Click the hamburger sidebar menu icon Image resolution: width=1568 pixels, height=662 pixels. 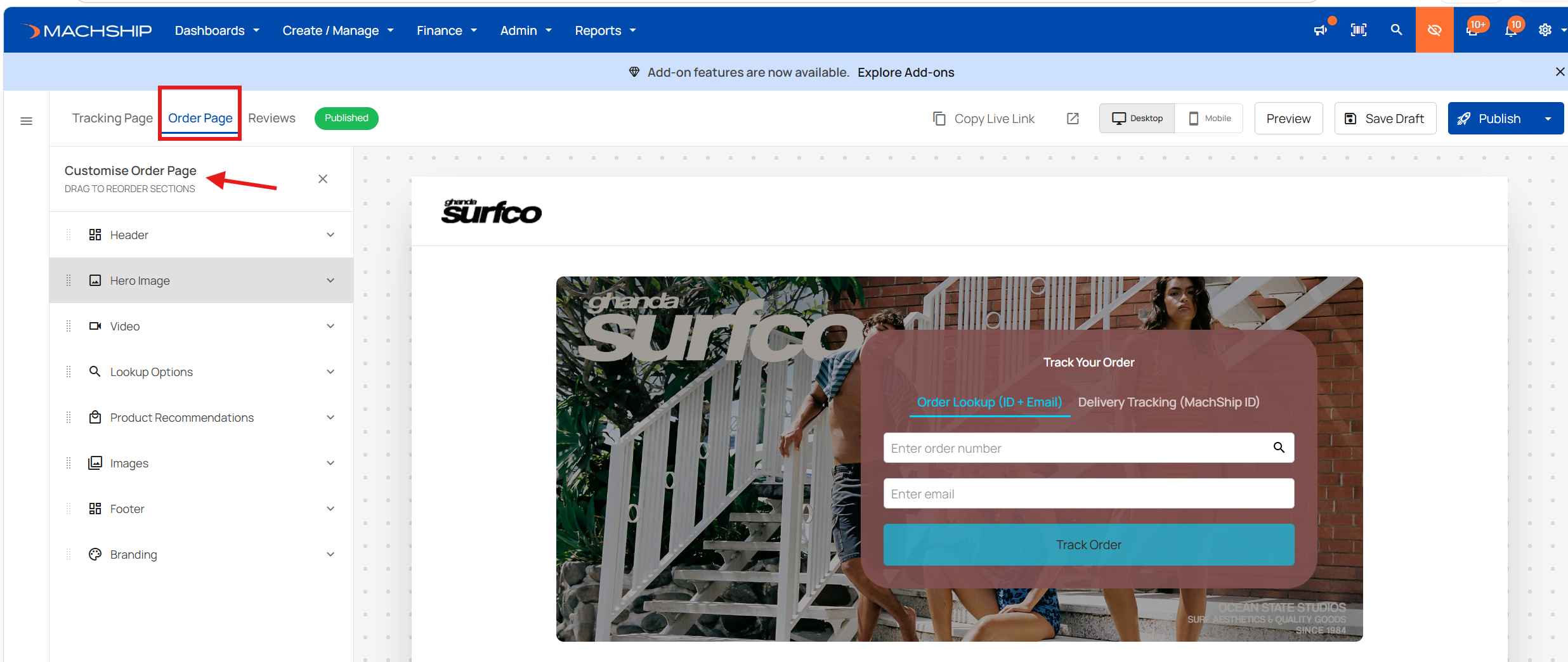(x=26, y=120)
